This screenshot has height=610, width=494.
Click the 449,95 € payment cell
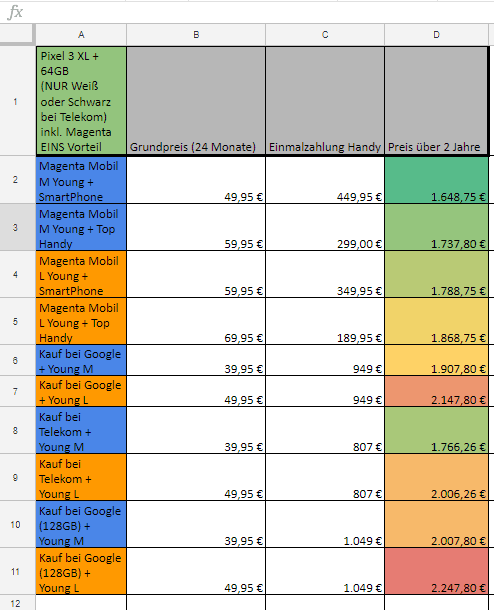pos(325,180)
